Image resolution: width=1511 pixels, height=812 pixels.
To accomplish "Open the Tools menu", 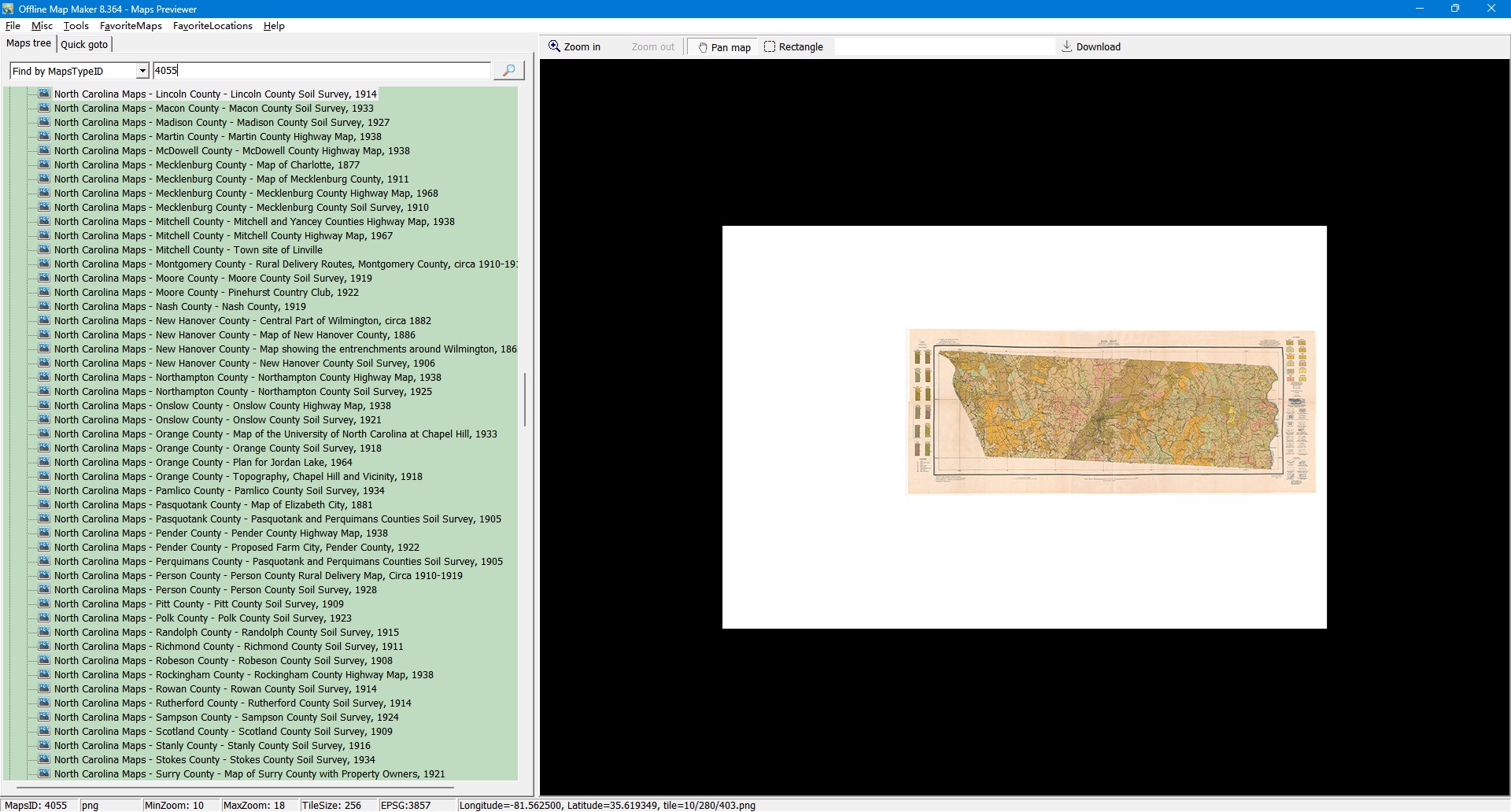I will pyautogui.click(x=76, y=26).
